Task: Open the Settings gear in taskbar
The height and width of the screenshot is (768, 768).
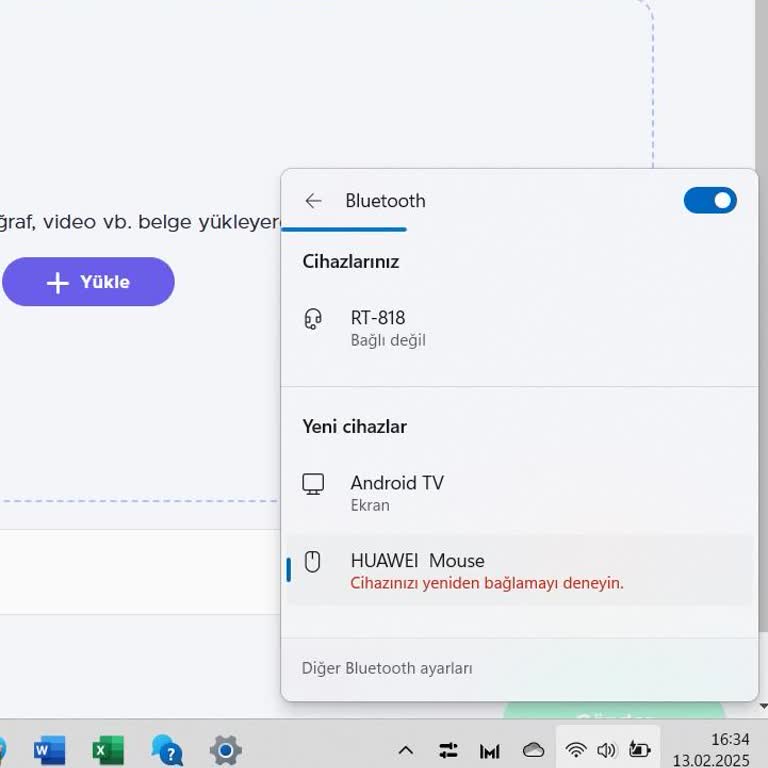Action: 226,750
